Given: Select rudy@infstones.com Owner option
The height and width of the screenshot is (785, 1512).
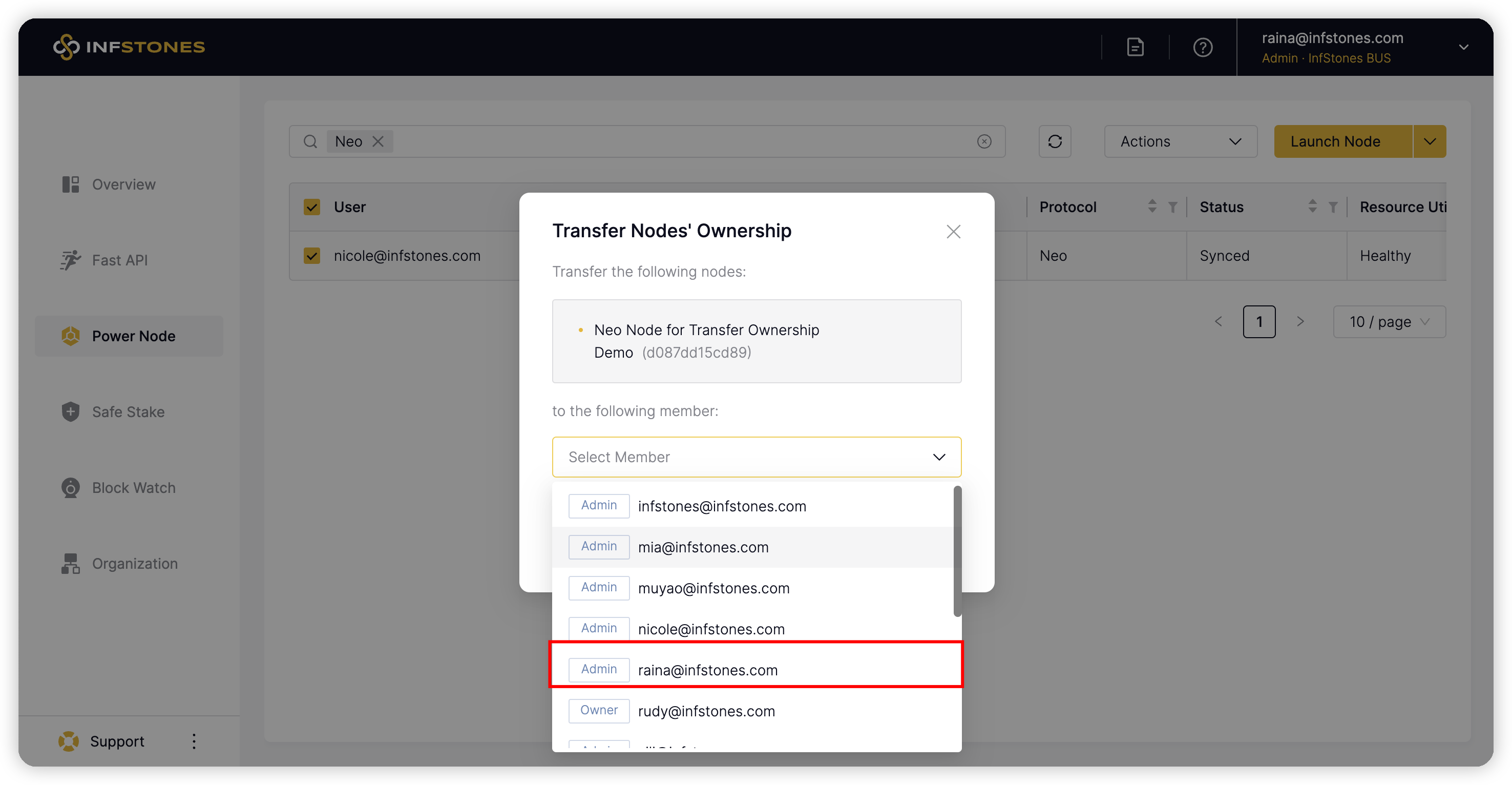Looking at the screenshot, I should tap(706, 711).
